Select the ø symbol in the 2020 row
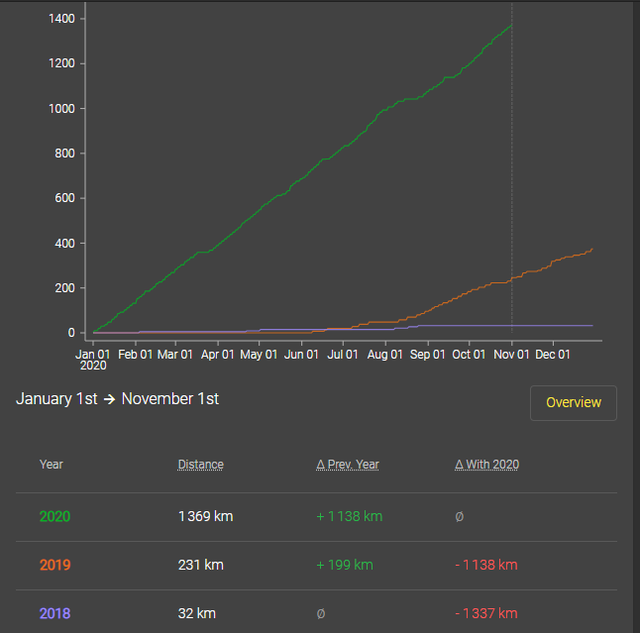The width and height of the screenshot is (640, 633). pyautogui.click(x=459, y=517)
